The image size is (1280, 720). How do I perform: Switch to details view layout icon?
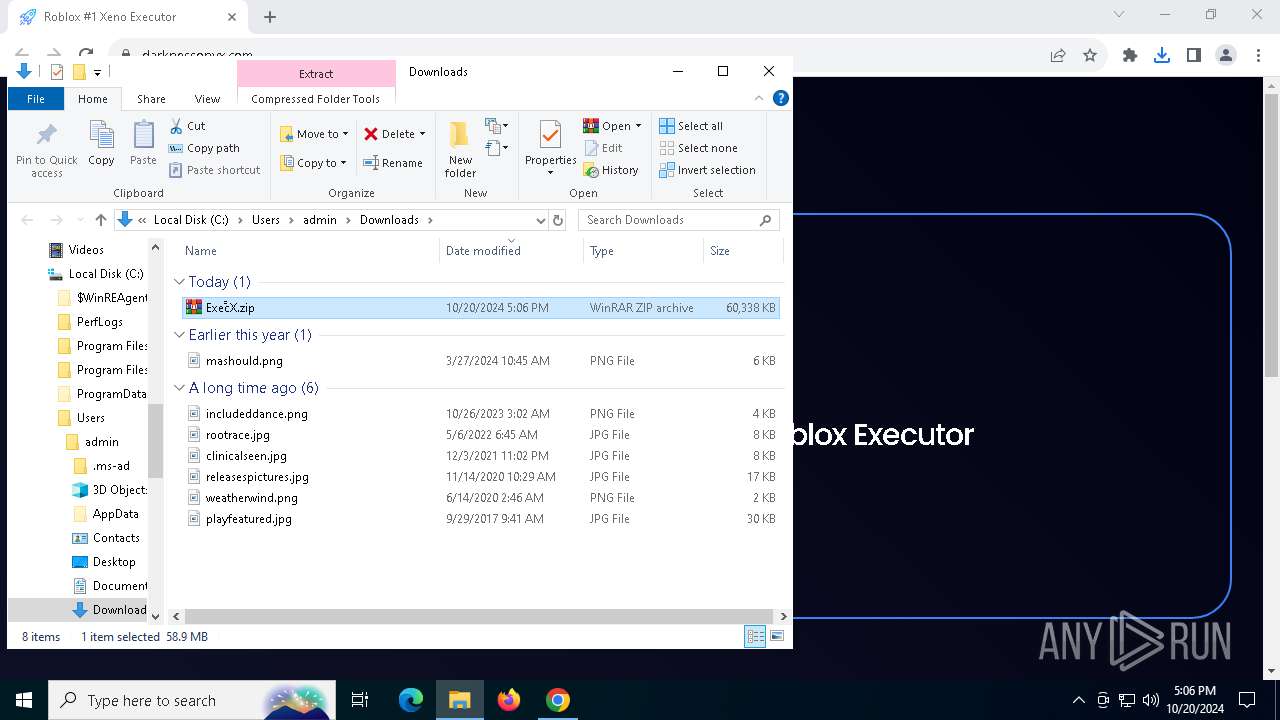point(755,637)
